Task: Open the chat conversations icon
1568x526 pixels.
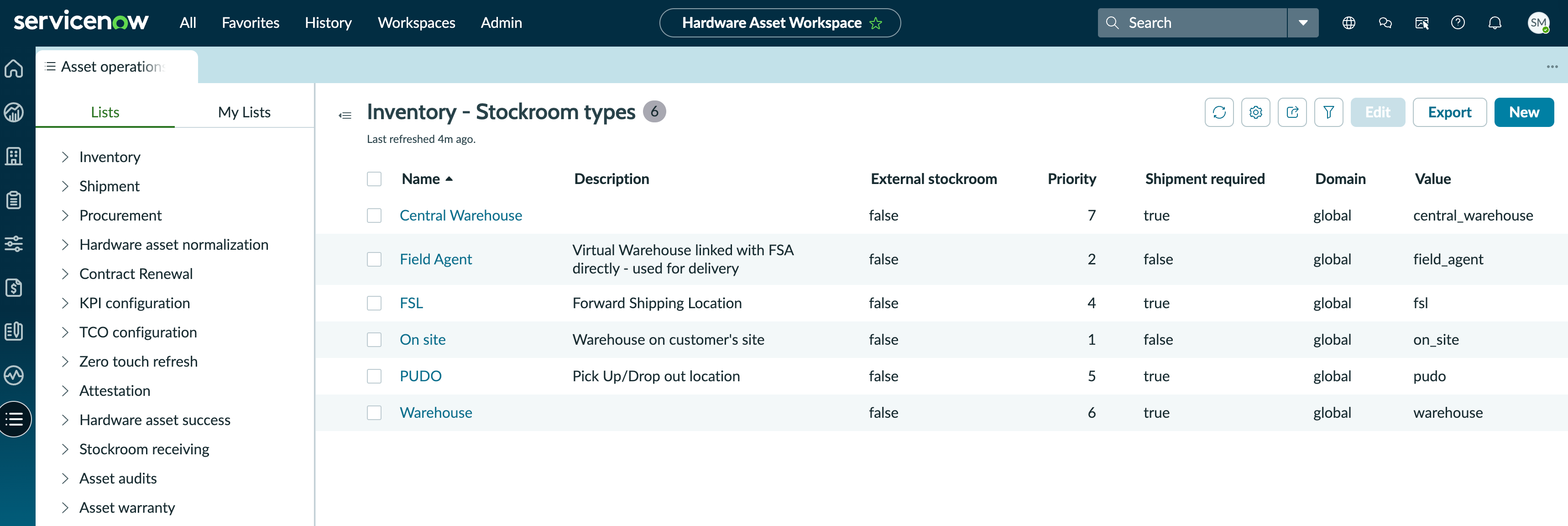Action: (x=1385, y=23)
